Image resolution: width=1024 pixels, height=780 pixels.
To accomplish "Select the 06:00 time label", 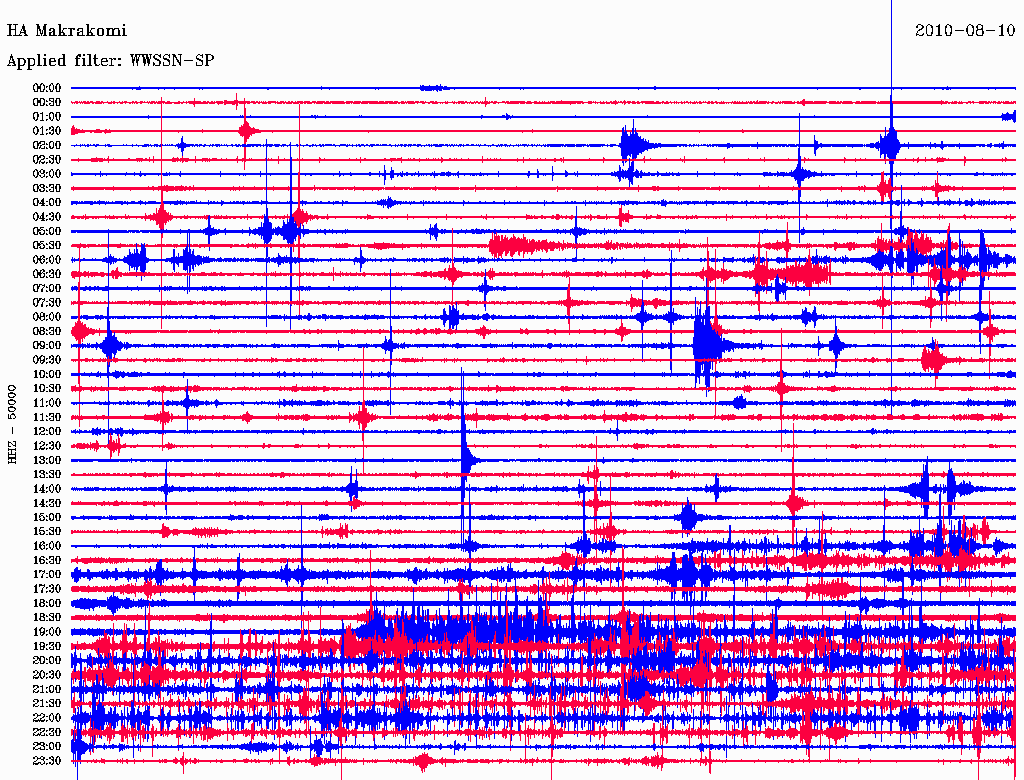I will (x=46, y=260).
